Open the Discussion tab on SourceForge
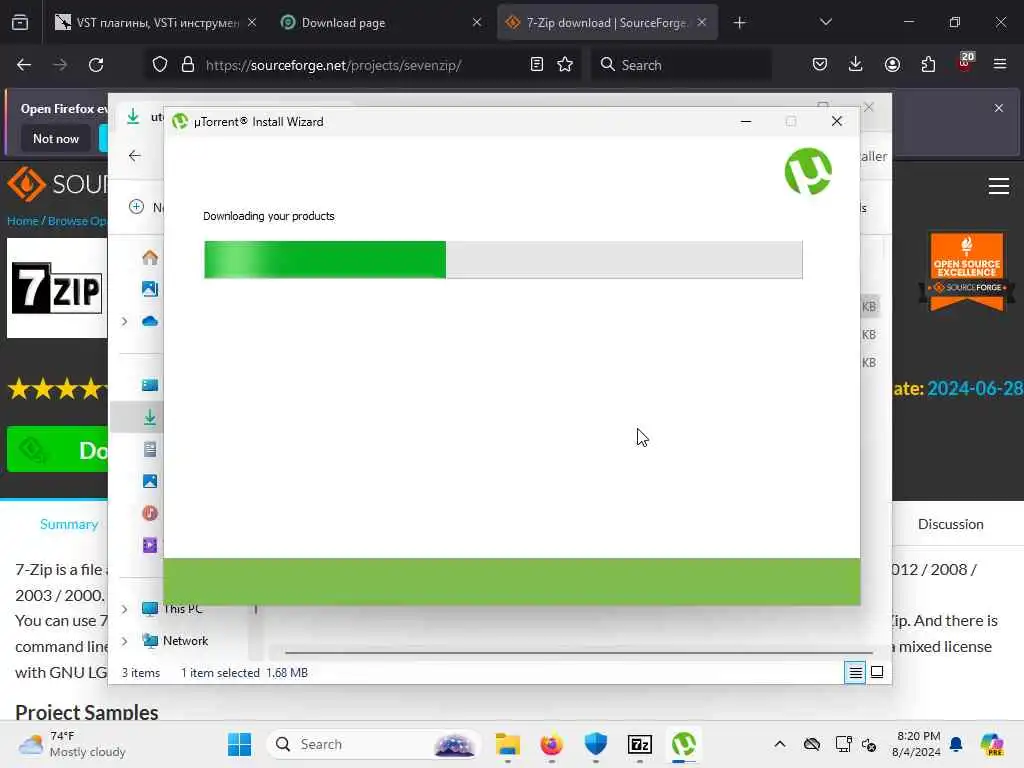The image size is (1024, 768). [950, 524]
